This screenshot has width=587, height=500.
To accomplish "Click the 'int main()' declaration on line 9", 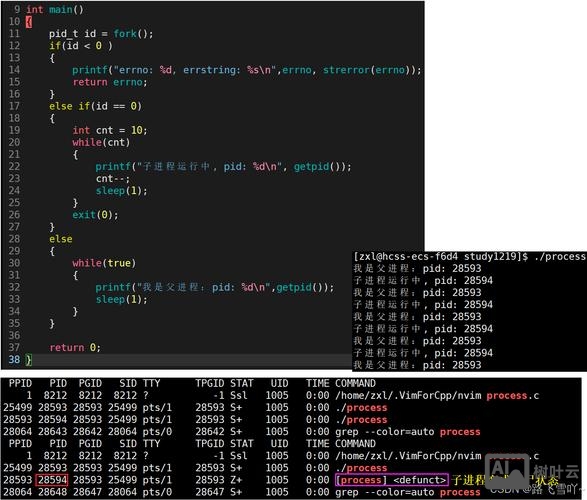I will 55,9.
